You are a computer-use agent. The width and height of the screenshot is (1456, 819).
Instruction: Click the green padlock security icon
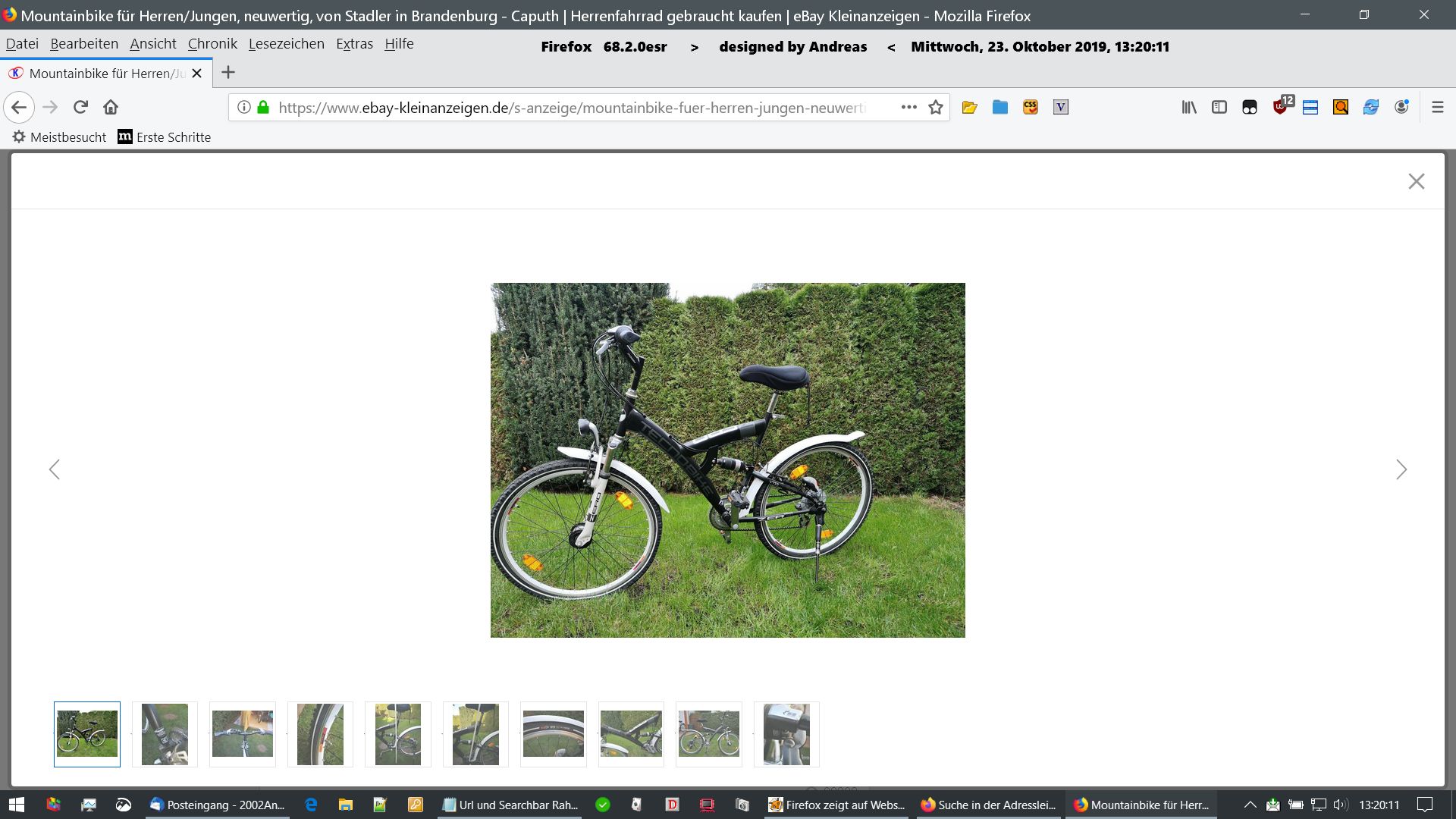pyautogui.click(x=263, y=107)
